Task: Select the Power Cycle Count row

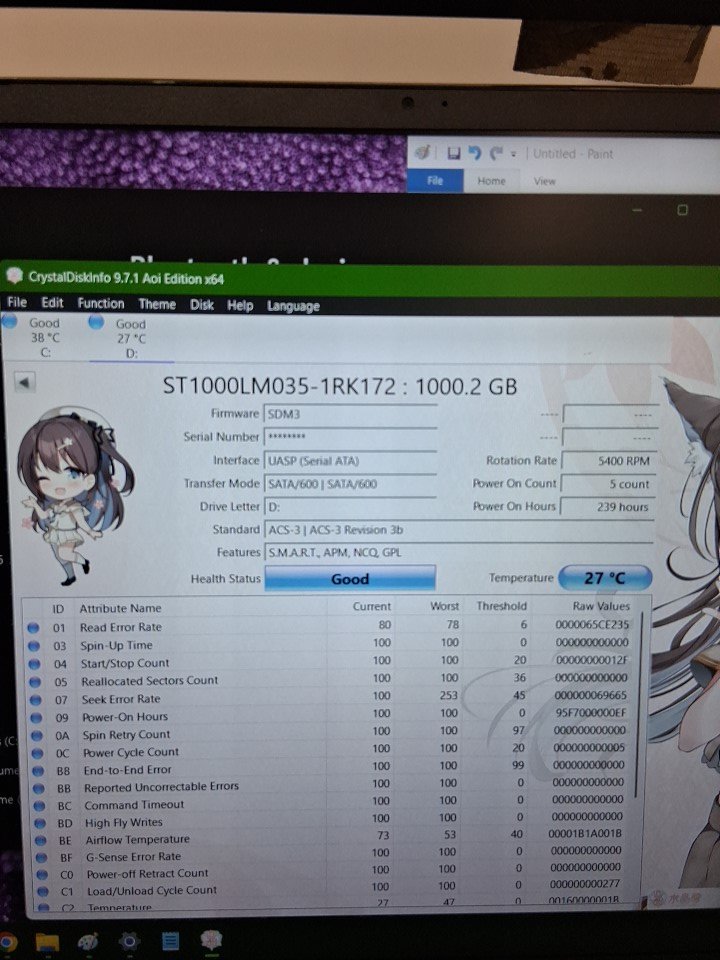Action: tap(334, 750)
